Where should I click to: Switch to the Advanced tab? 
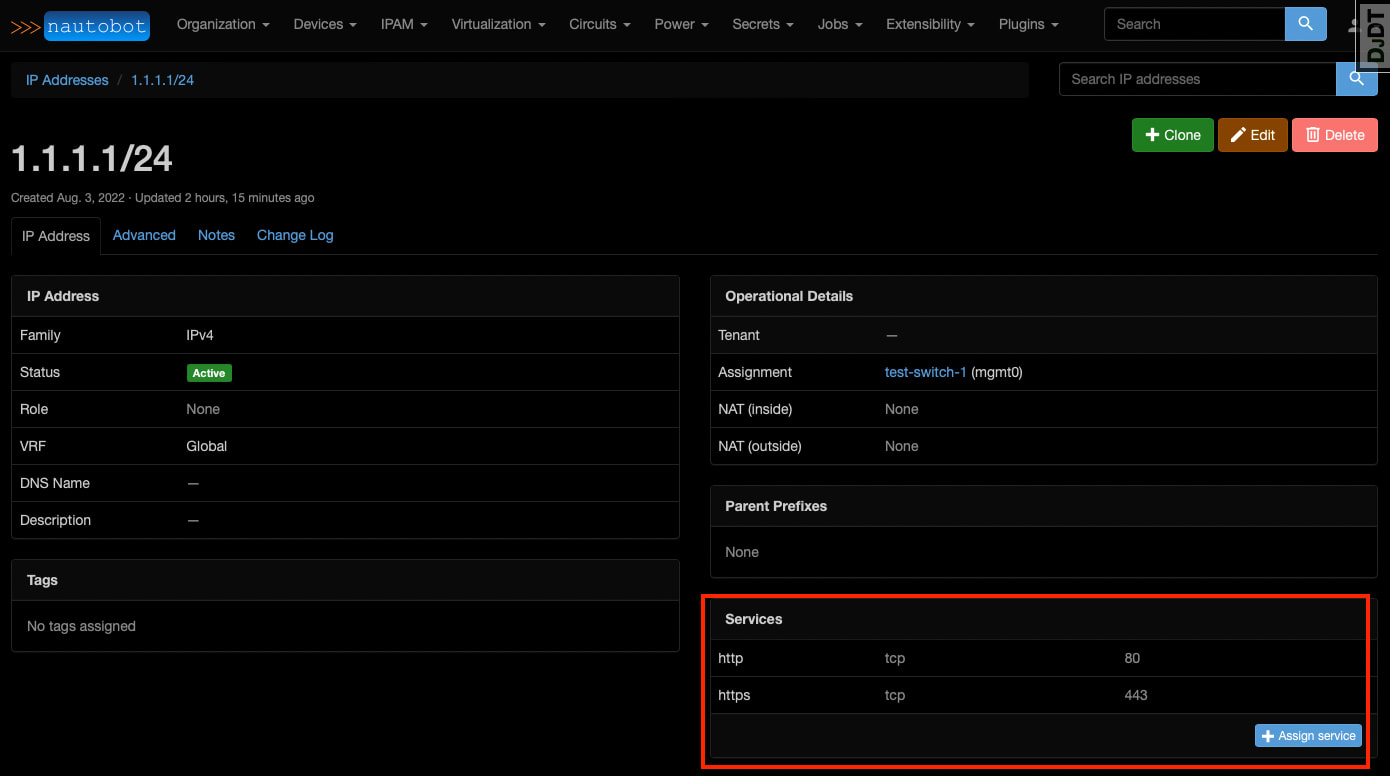144,235
